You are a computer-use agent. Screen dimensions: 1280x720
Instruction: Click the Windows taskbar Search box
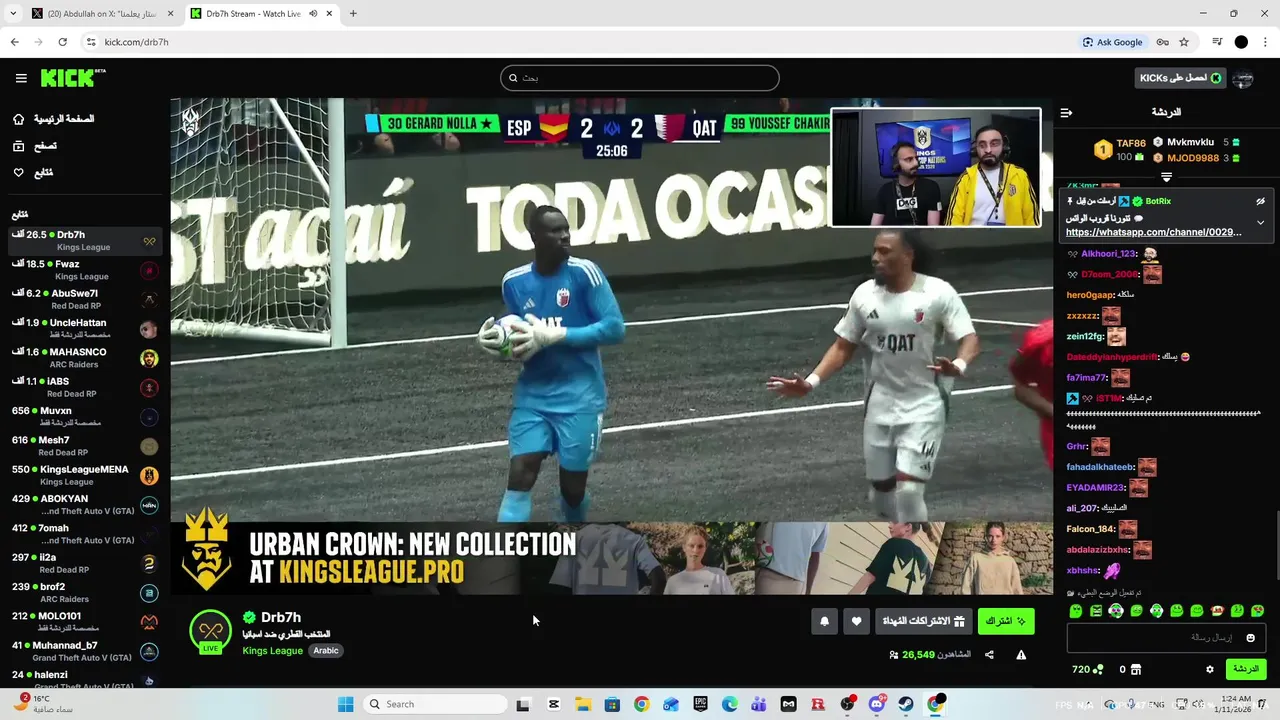coord(435,704)
